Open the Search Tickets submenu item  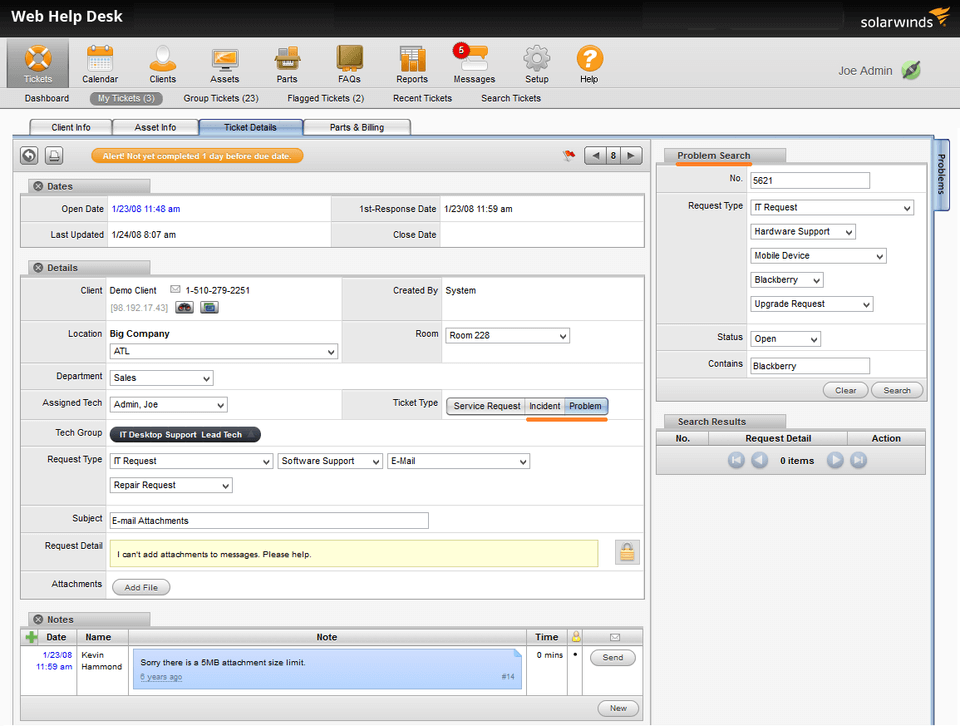(x=511, y=98)
